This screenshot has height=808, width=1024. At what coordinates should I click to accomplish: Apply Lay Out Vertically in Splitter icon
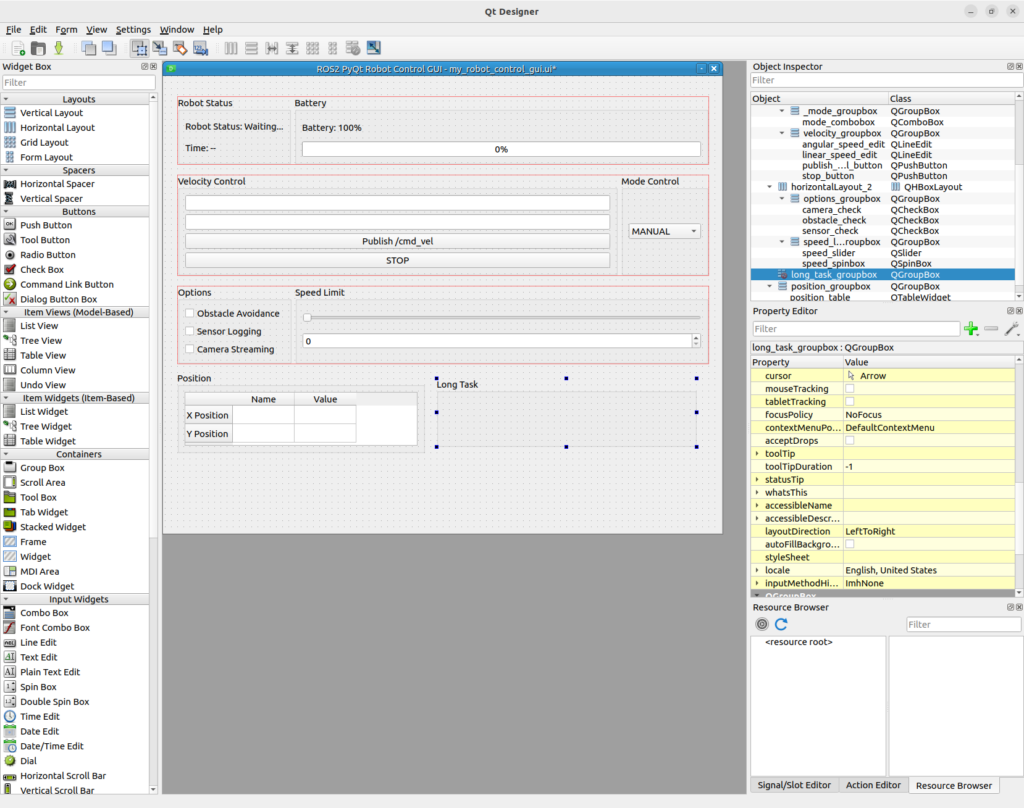292,48
